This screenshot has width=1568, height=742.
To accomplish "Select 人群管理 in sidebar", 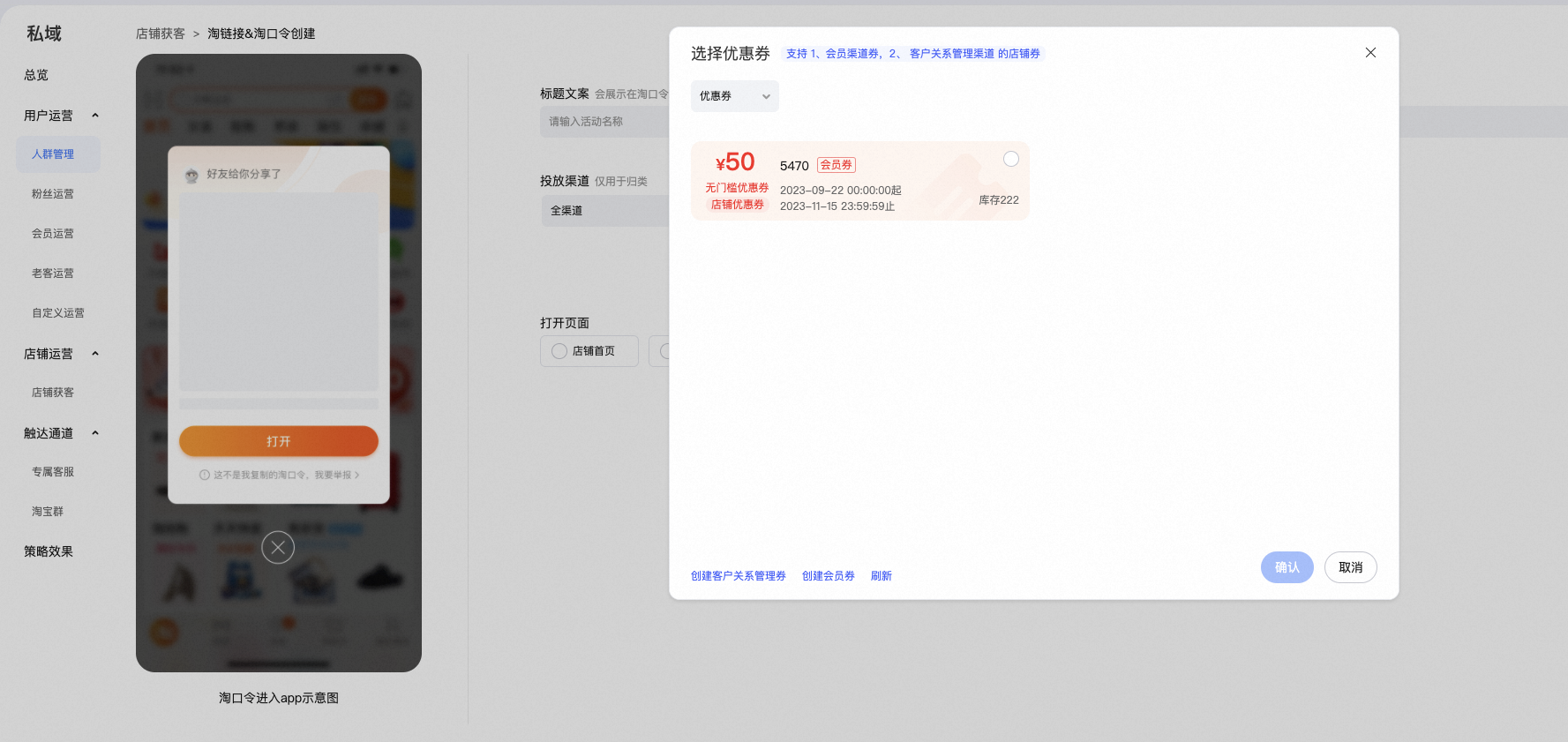I will (58, 154).
